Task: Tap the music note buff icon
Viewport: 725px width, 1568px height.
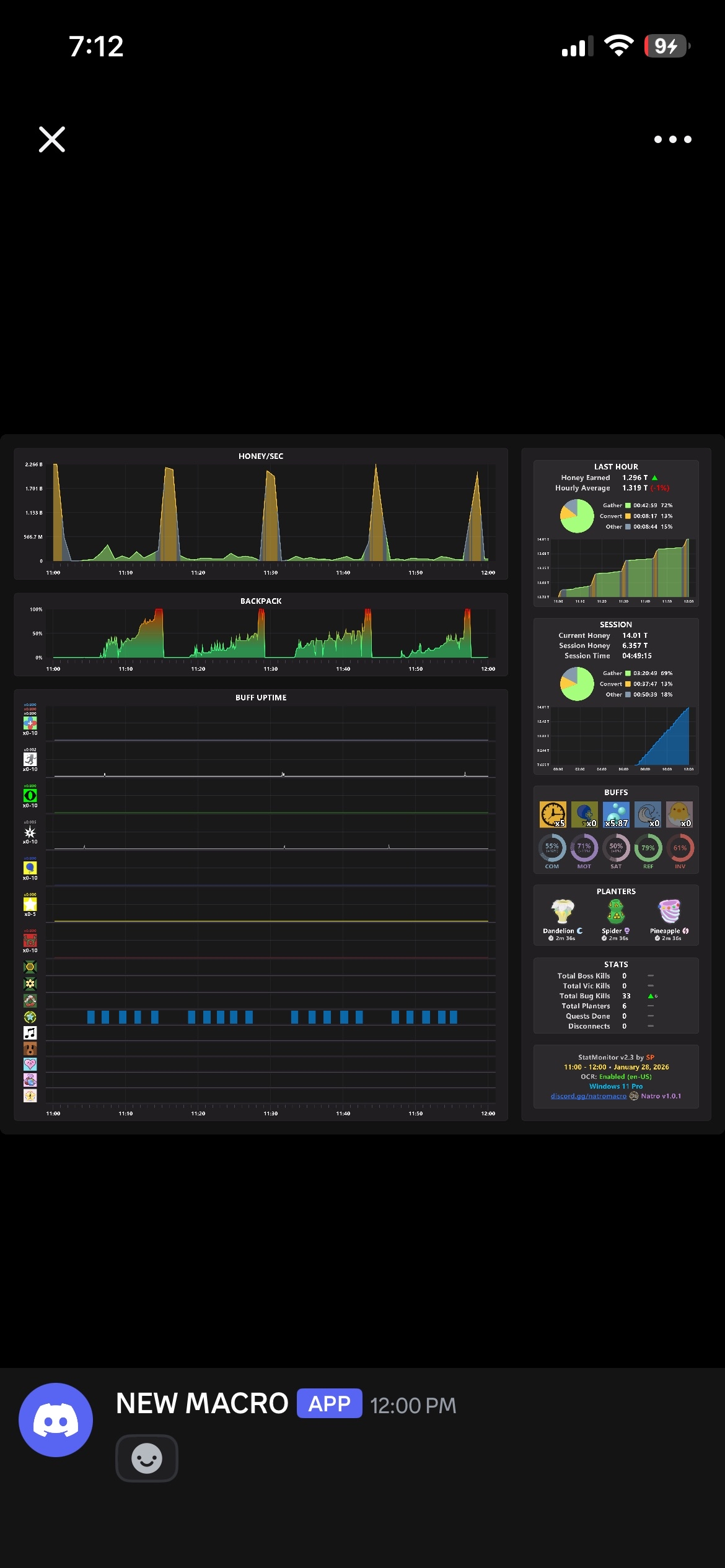Action: pyautogui.click(x=30, y=1033)
